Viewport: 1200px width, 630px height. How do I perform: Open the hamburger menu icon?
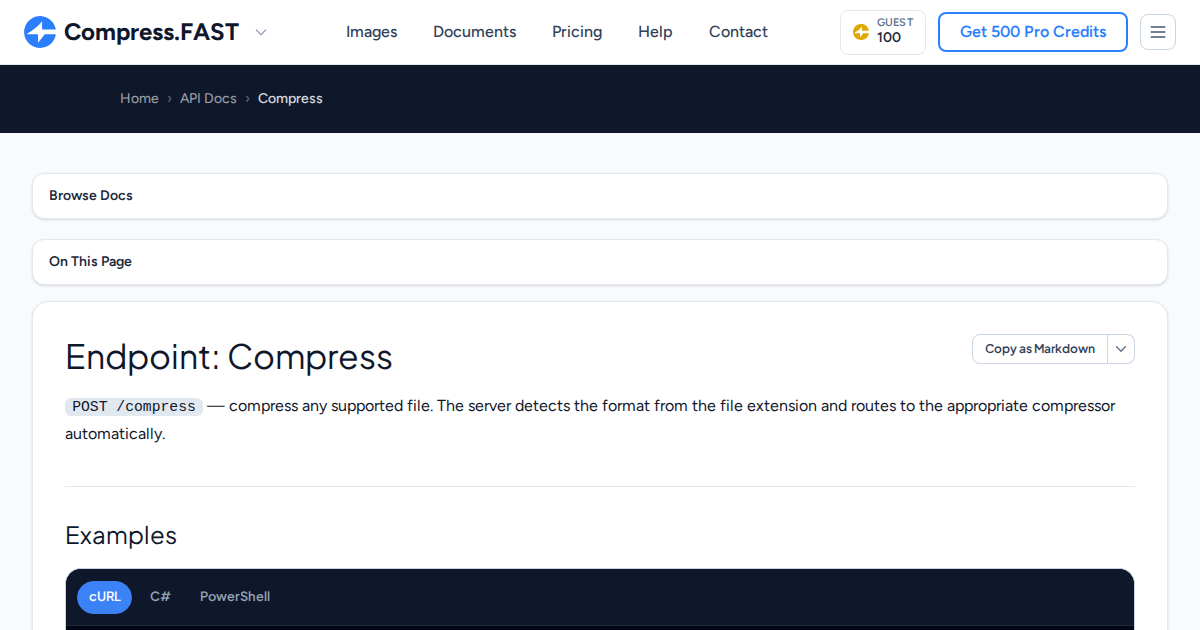tap(1158, 32)
